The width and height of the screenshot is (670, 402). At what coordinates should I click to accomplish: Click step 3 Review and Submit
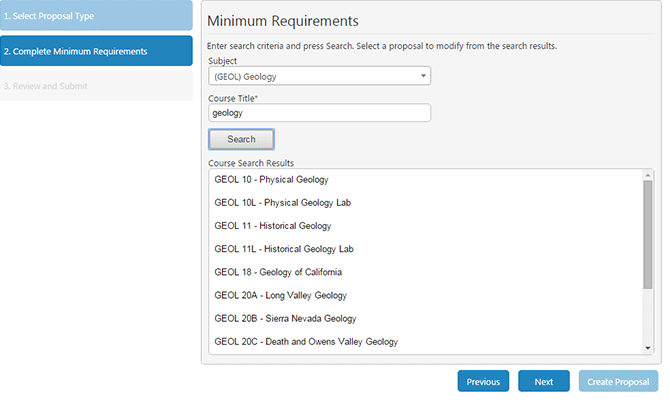[96, 86]
